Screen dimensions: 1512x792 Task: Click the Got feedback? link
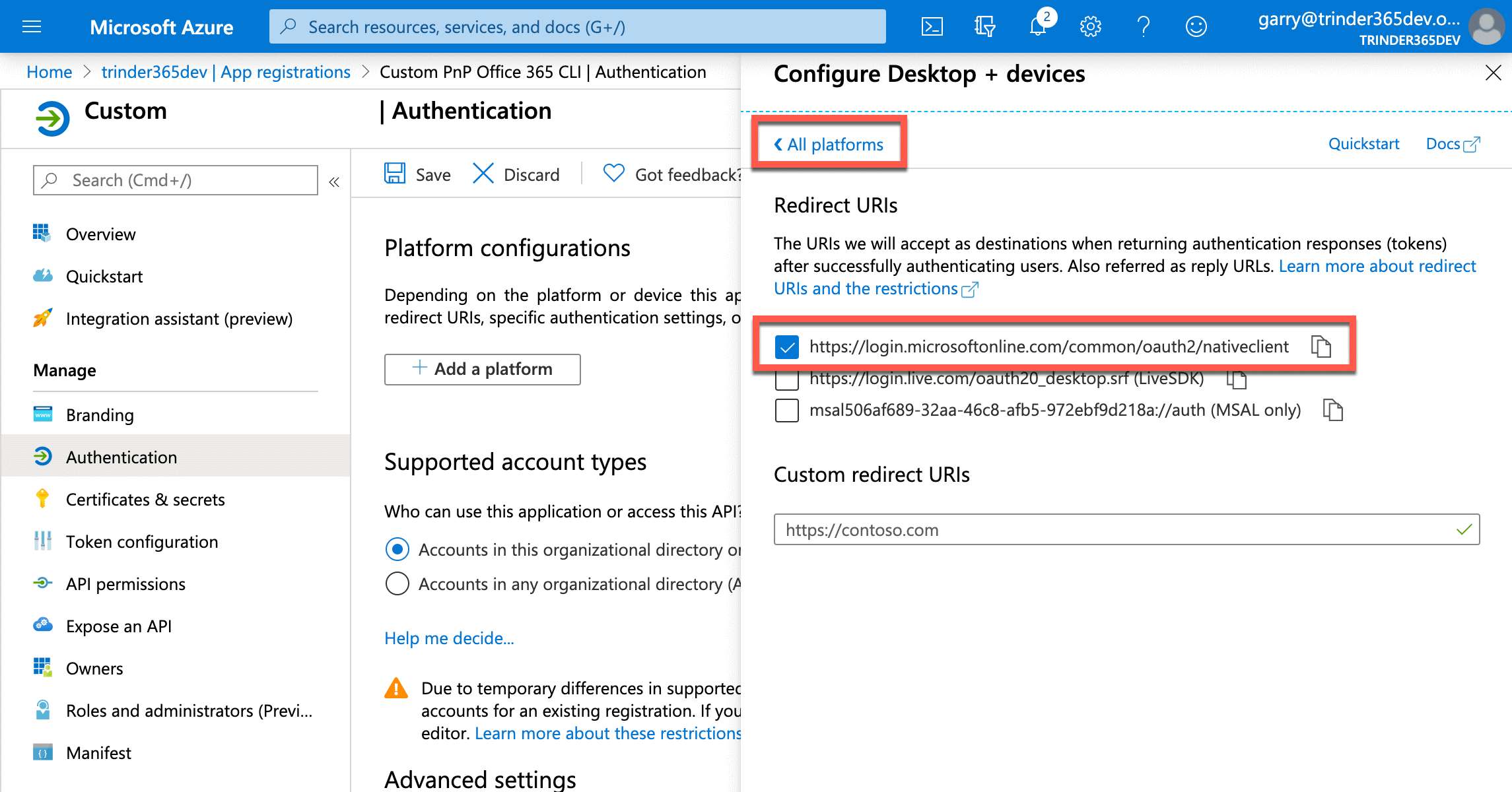(687, 175)
